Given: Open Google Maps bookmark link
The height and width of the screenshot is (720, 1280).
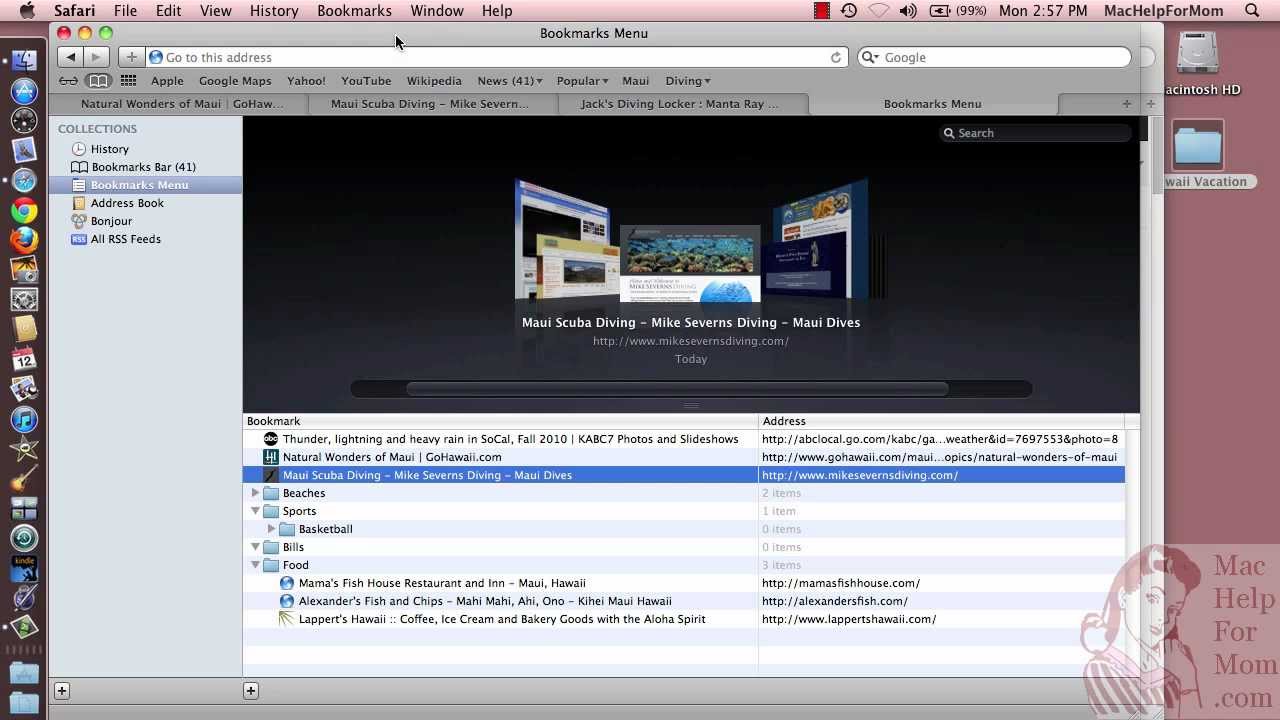Looking at the screenshot, I should pyautogui.click(x=235, y=81).
